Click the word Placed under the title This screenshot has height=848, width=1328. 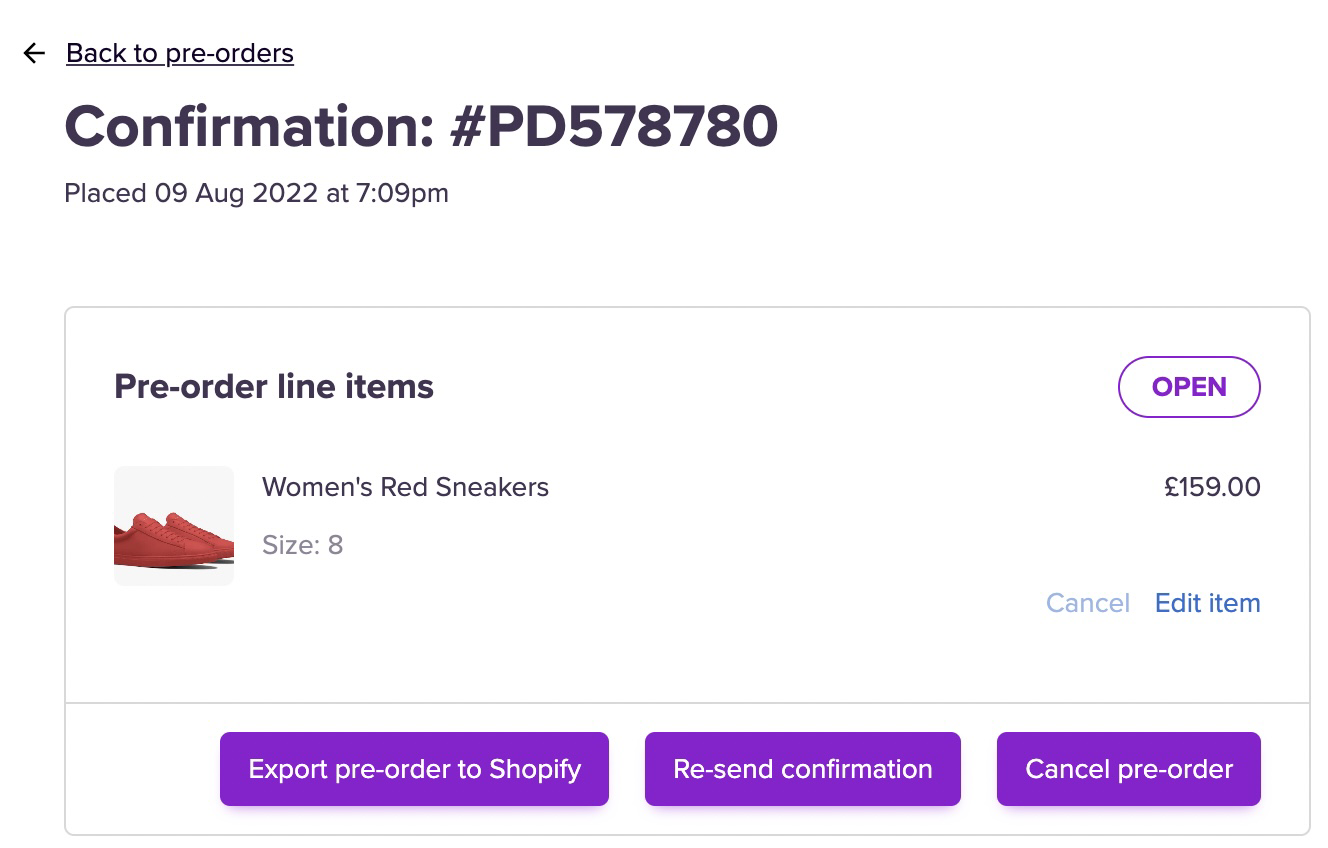pos(105,193)
